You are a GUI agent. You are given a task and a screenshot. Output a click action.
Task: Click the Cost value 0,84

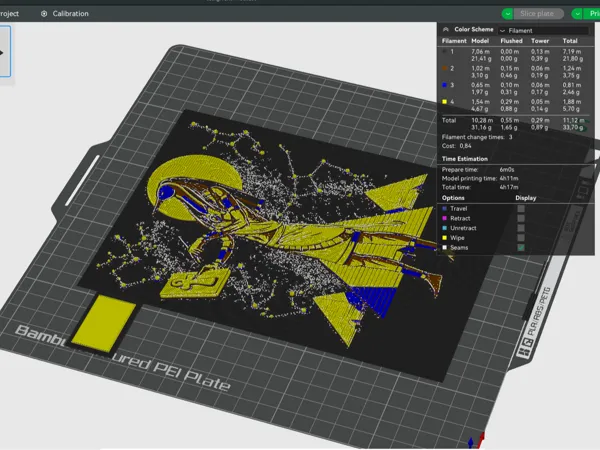coord(465,146)
